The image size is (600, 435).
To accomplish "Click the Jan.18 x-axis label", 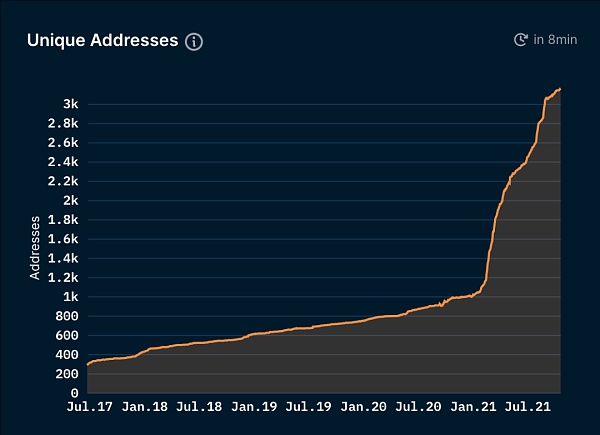I will pos(144,407).
